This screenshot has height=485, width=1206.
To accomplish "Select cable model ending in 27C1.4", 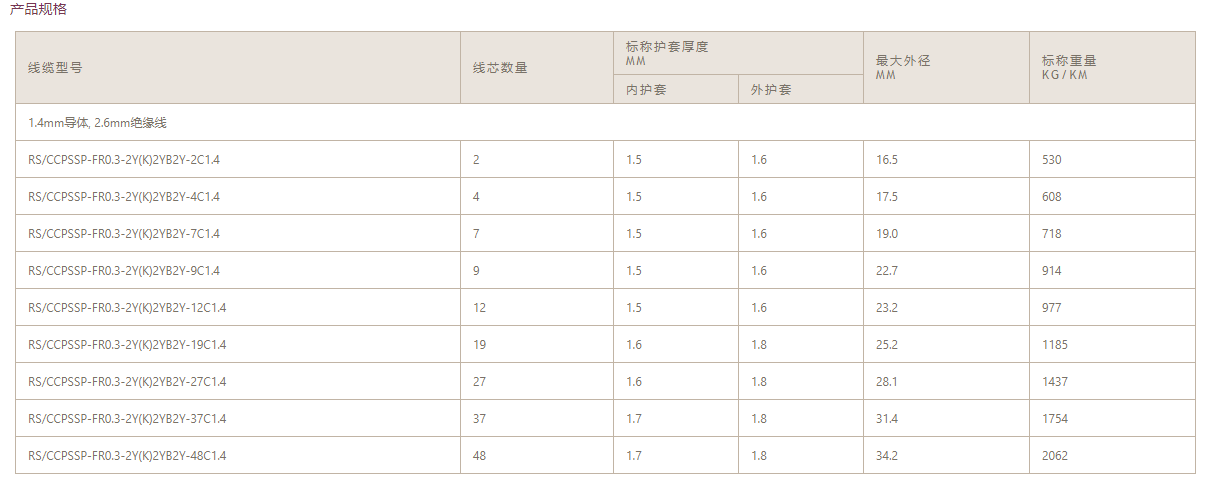I will (127, 382).
